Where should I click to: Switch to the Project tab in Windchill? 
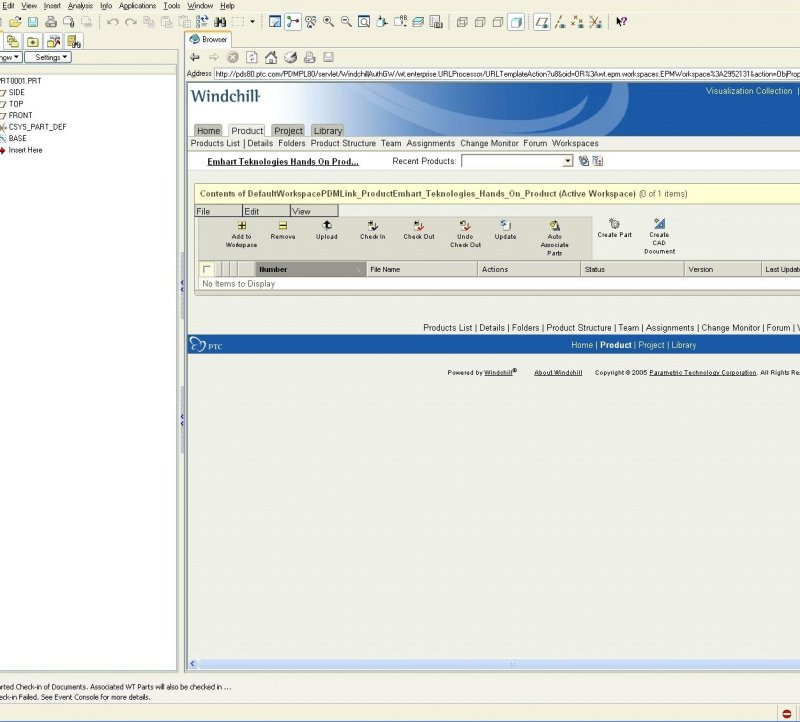(288, 131)
